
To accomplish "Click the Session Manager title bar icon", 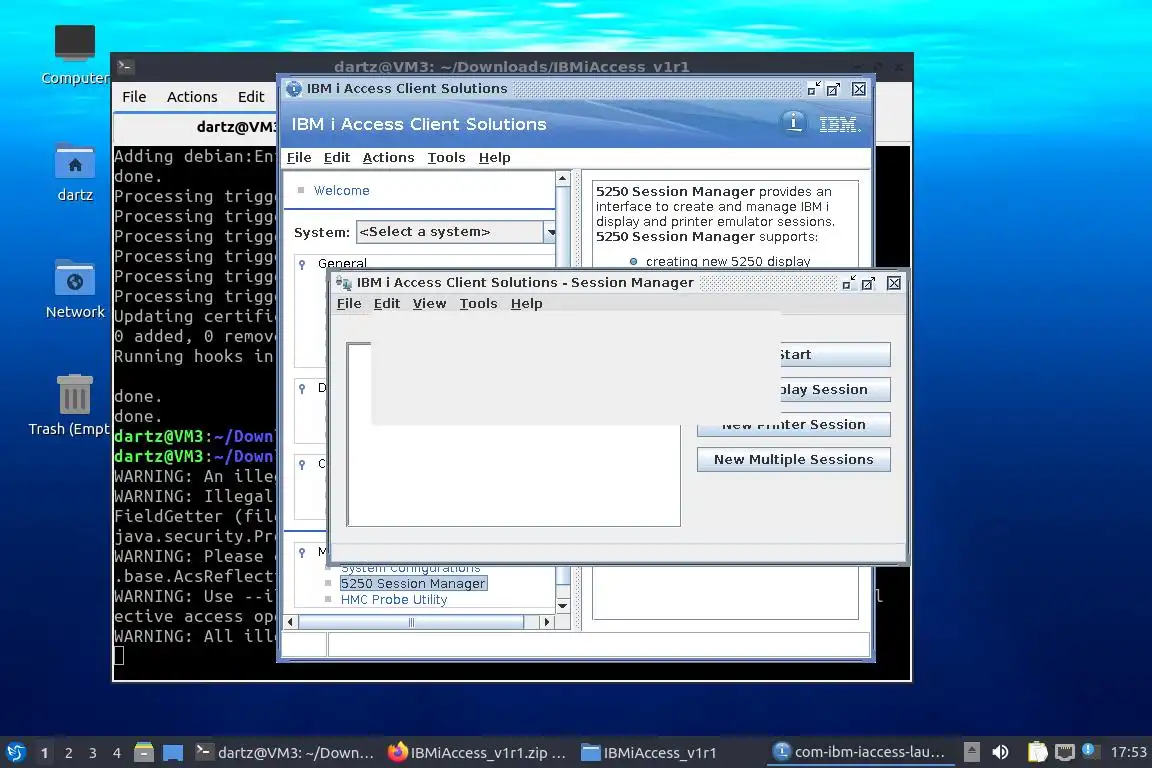I will pyautogui.click(x=343, y=283).
